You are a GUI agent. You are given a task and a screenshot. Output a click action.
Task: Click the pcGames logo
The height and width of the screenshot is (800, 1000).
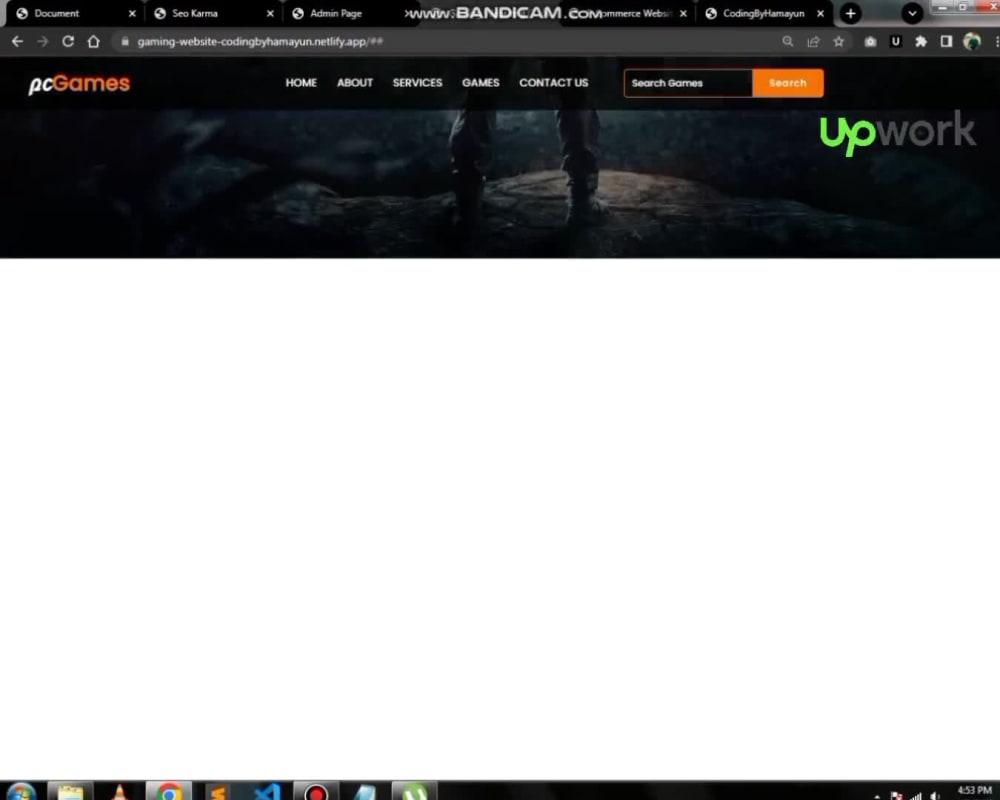tap(79, 84)
